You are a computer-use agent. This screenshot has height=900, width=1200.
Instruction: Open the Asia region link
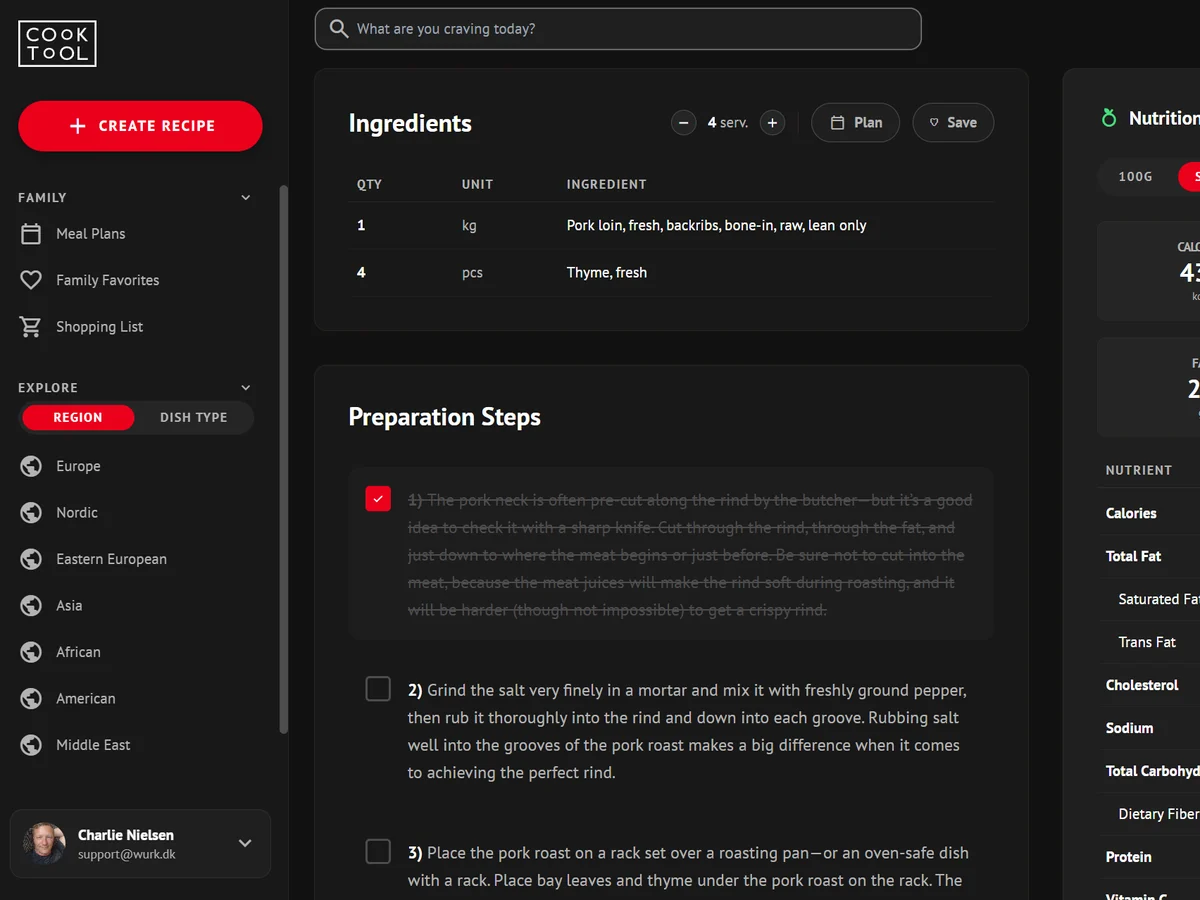tap(69, 606)
